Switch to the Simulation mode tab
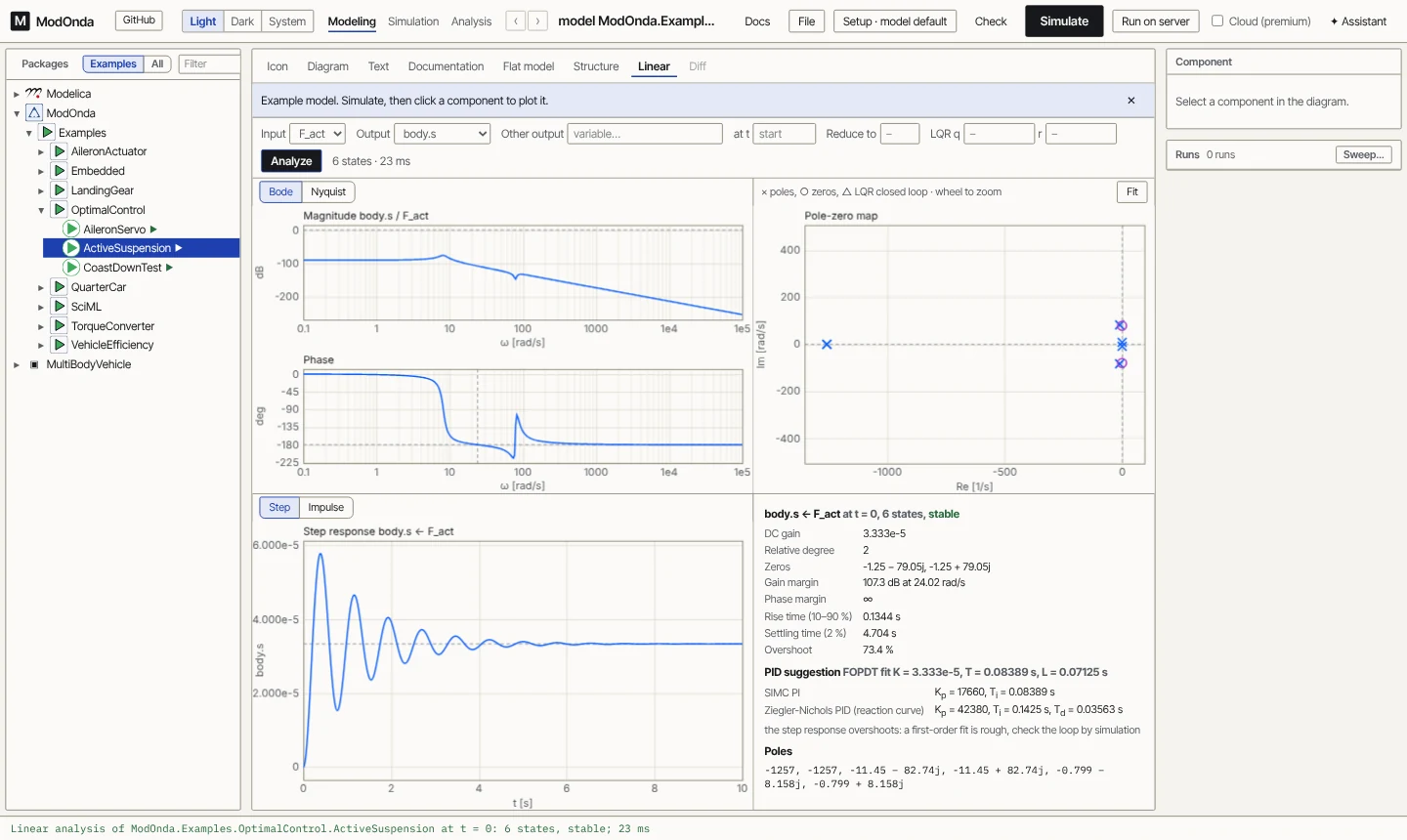This screenshot has width=1407, height=840. click(x=413, y=21)
